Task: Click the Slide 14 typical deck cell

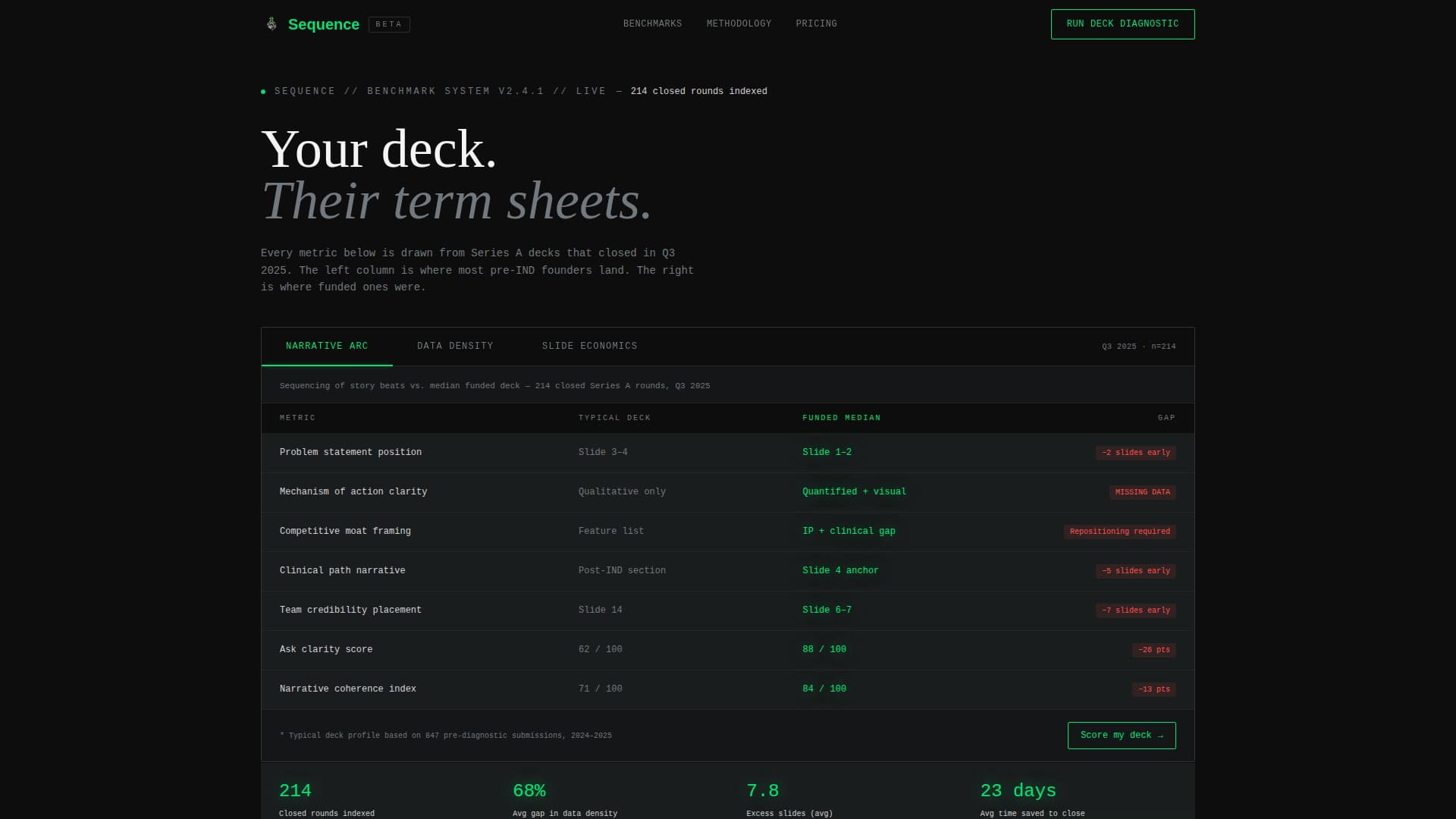Action: [x=600, y=610]
